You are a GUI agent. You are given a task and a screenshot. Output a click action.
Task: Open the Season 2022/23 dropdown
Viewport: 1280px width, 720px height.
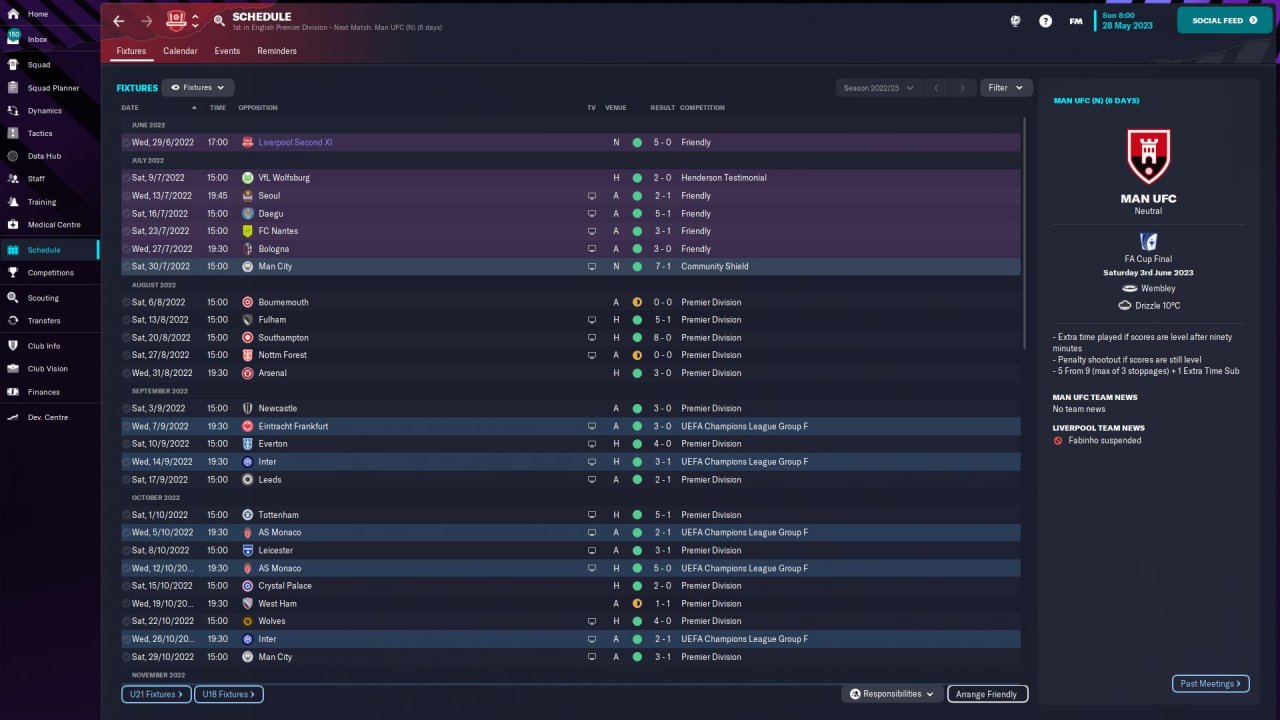click(x=879, y=88)
